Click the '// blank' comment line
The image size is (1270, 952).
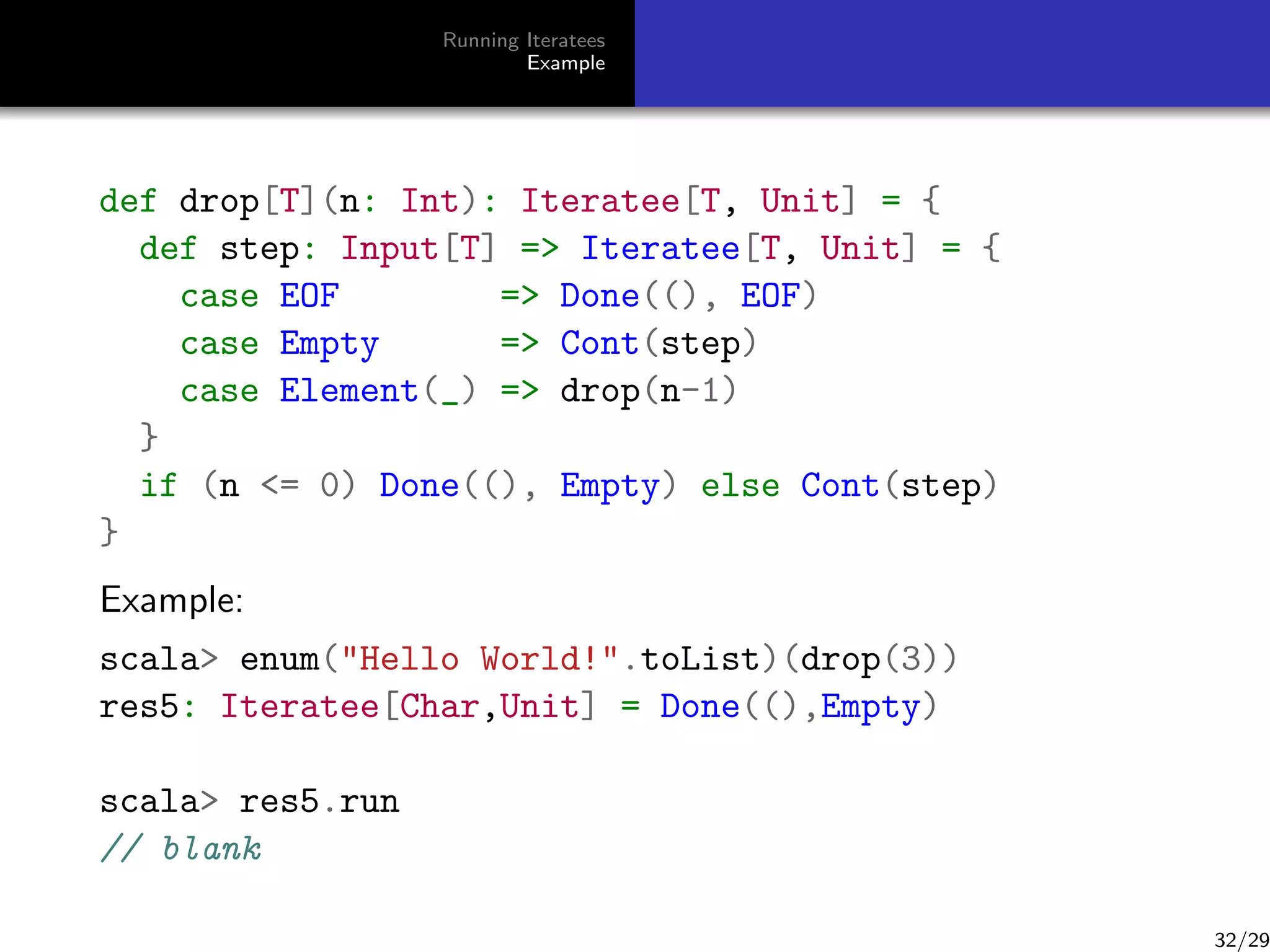pos(180,848)
